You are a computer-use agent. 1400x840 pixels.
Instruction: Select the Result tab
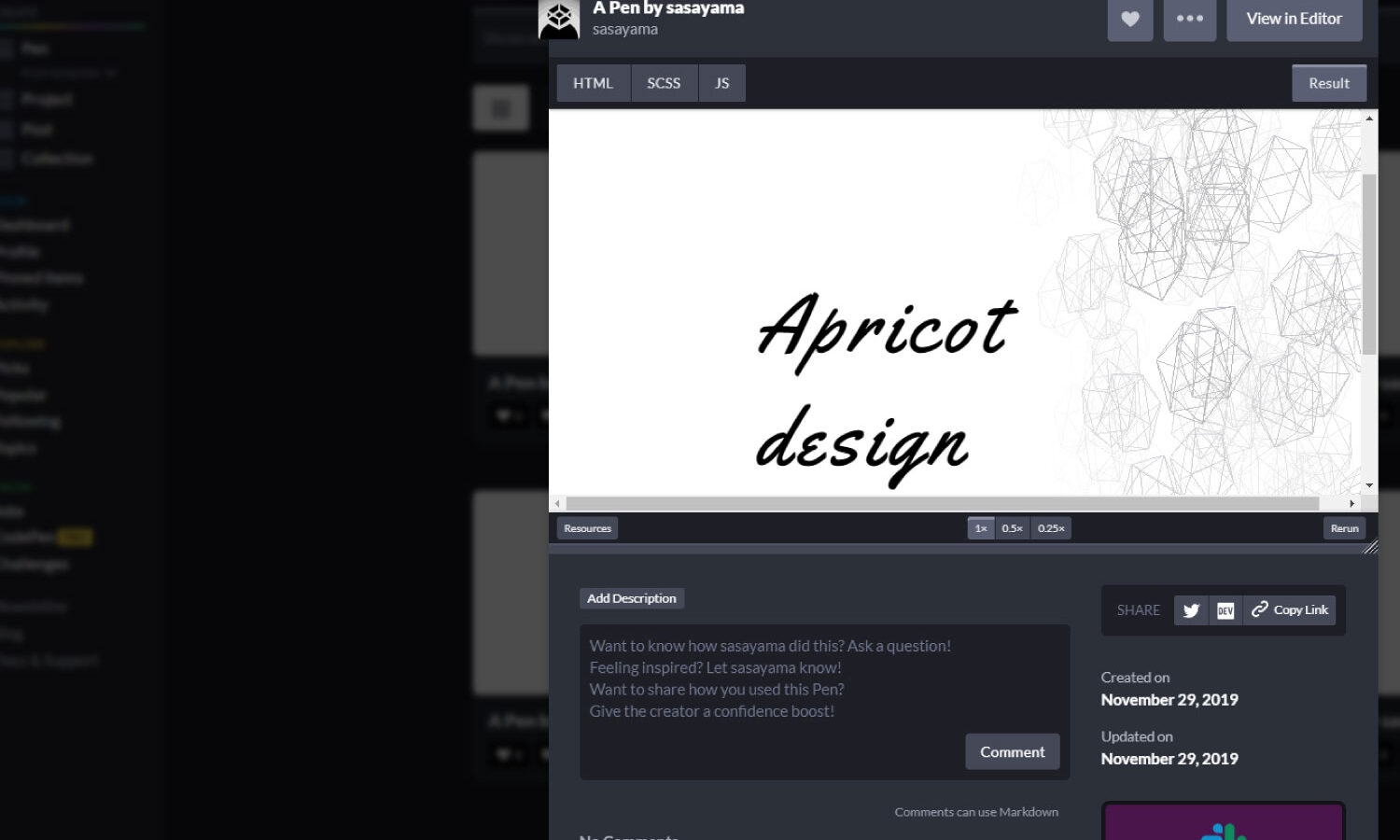coord(1329,83)
